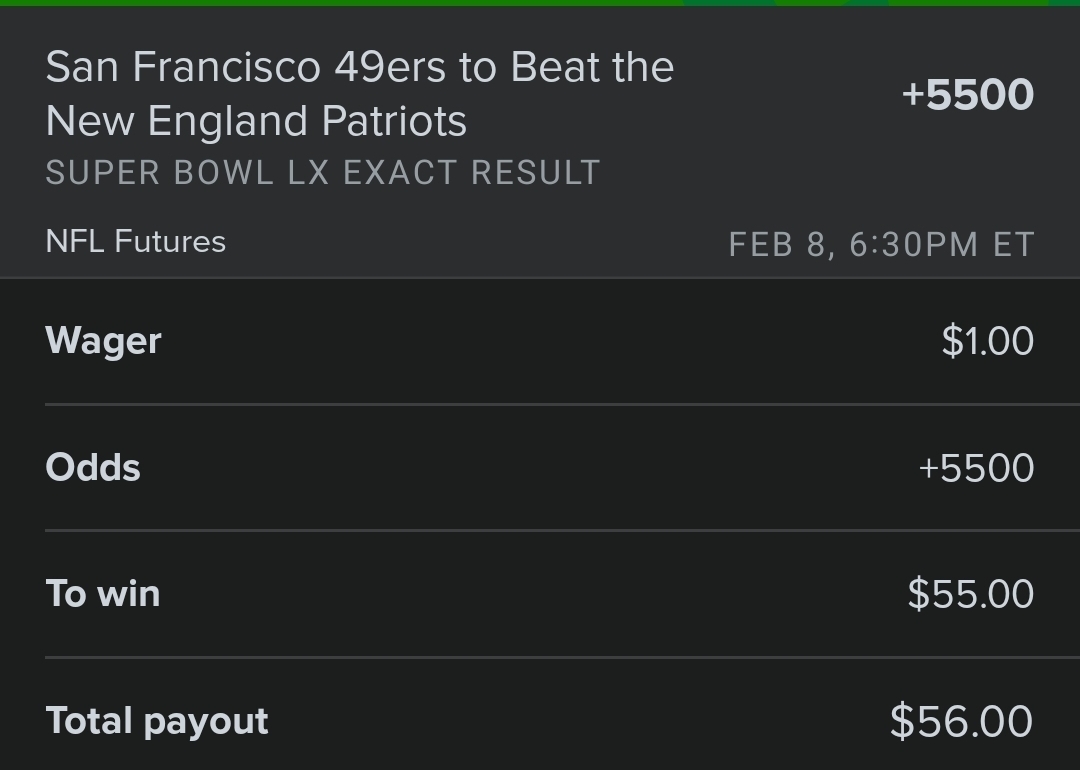
Task: Open the NFL Futures category label
Action: tap(136, 242)
